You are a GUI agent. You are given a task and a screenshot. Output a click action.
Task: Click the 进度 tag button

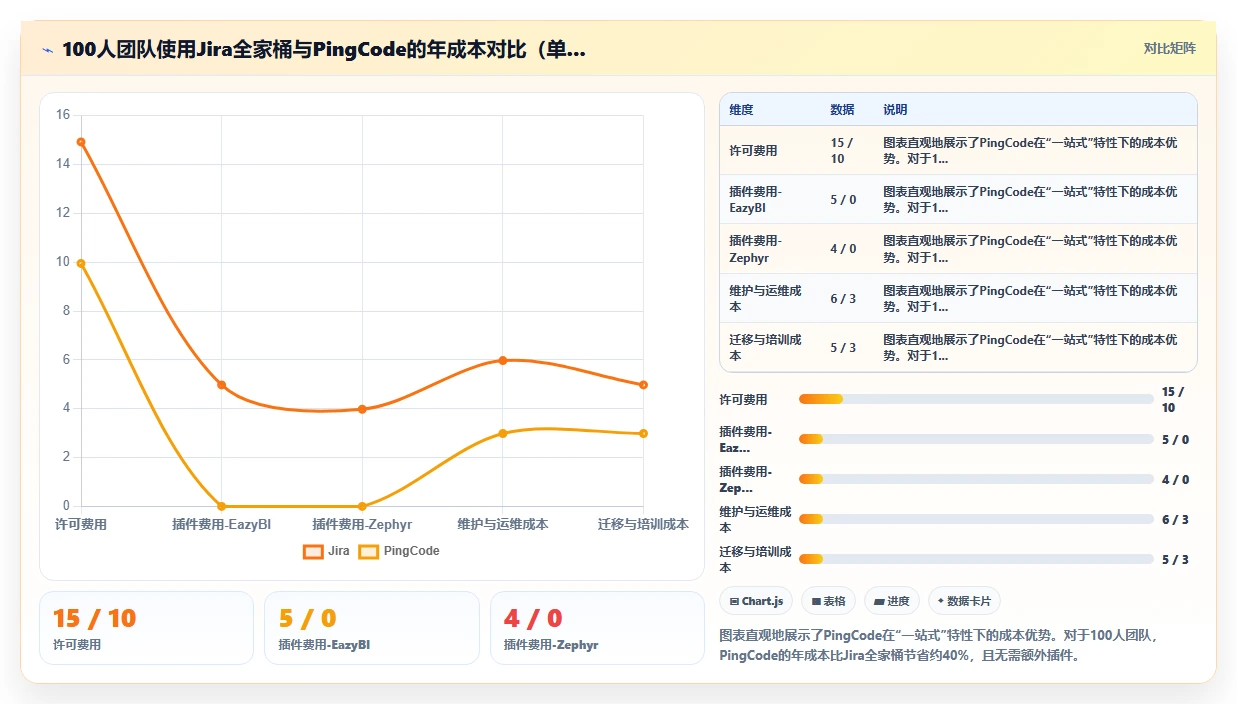tap(892, 601)
